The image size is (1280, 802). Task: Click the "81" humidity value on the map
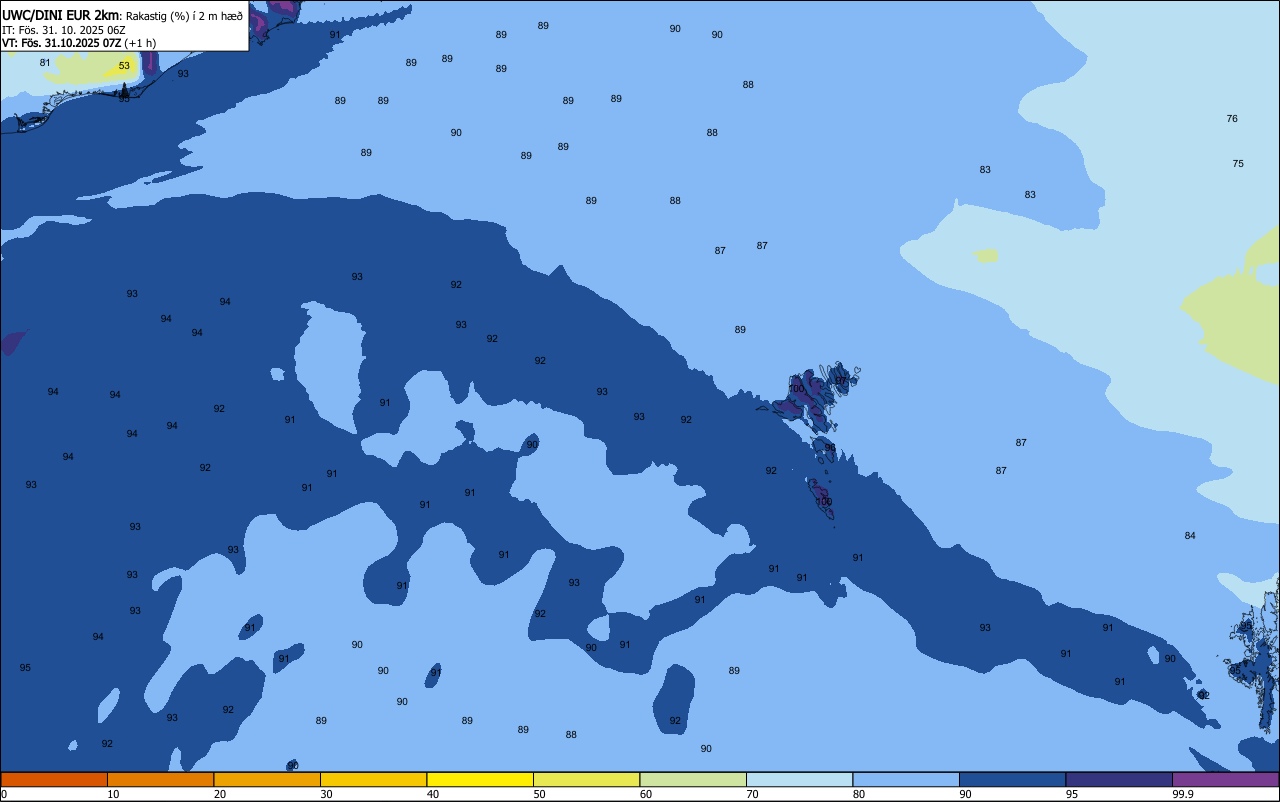(45, 62)
